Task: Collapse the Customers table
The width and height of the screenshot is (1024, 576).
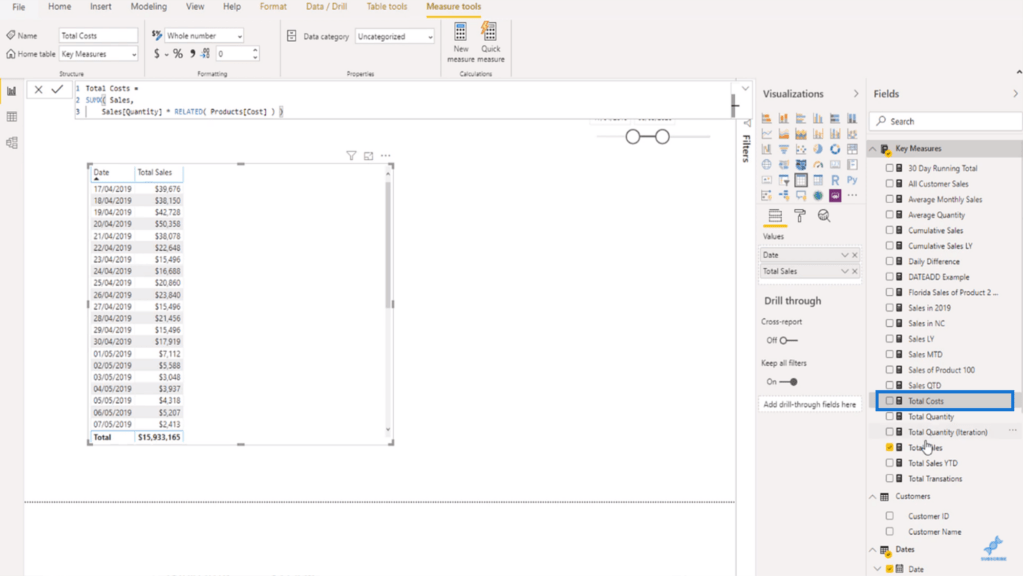Action: point(873,497)
